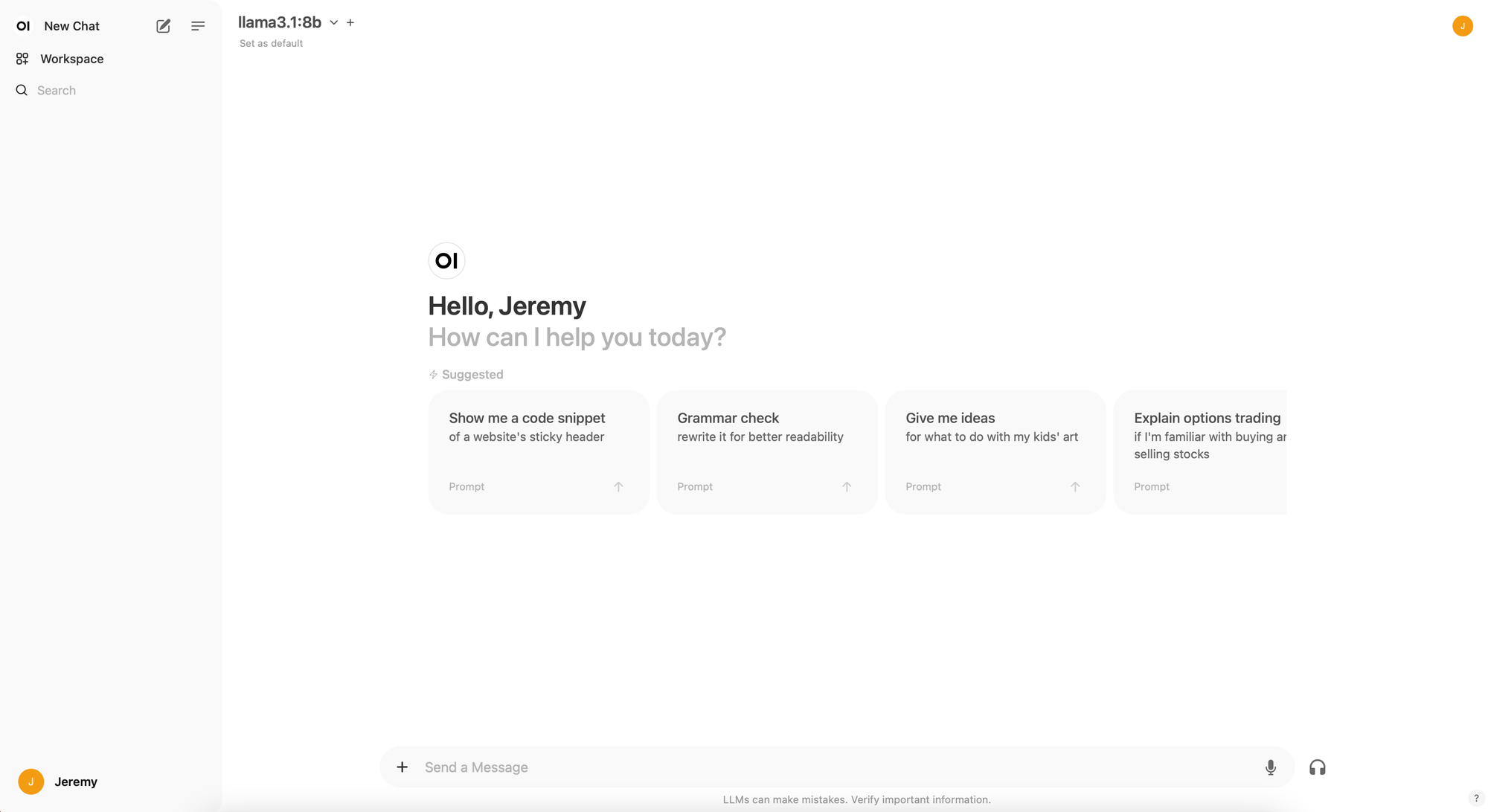
Task: Click the microphone voice input icon
Action: [x=1270, y=767]
